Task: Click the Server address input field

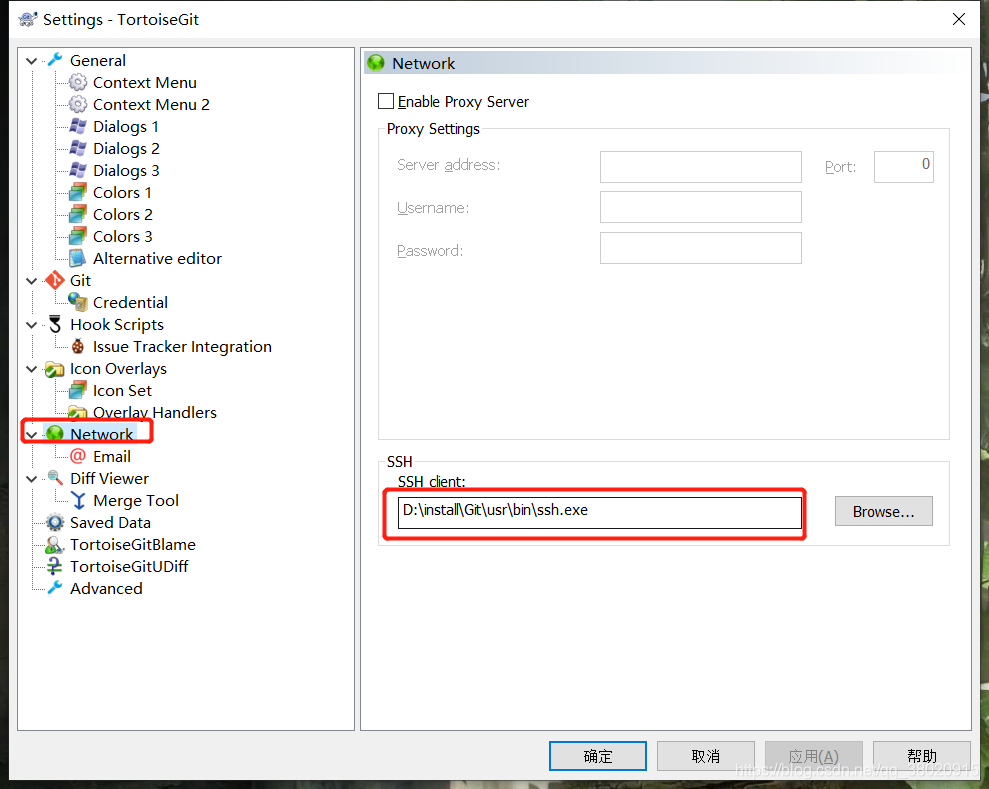Action: point(700,167)
